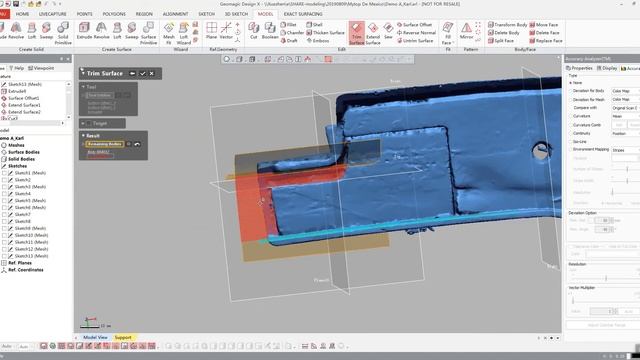Click Revolve in Create Surface group
The width and height of the screenshot is (640, 360).
point(101,31)
